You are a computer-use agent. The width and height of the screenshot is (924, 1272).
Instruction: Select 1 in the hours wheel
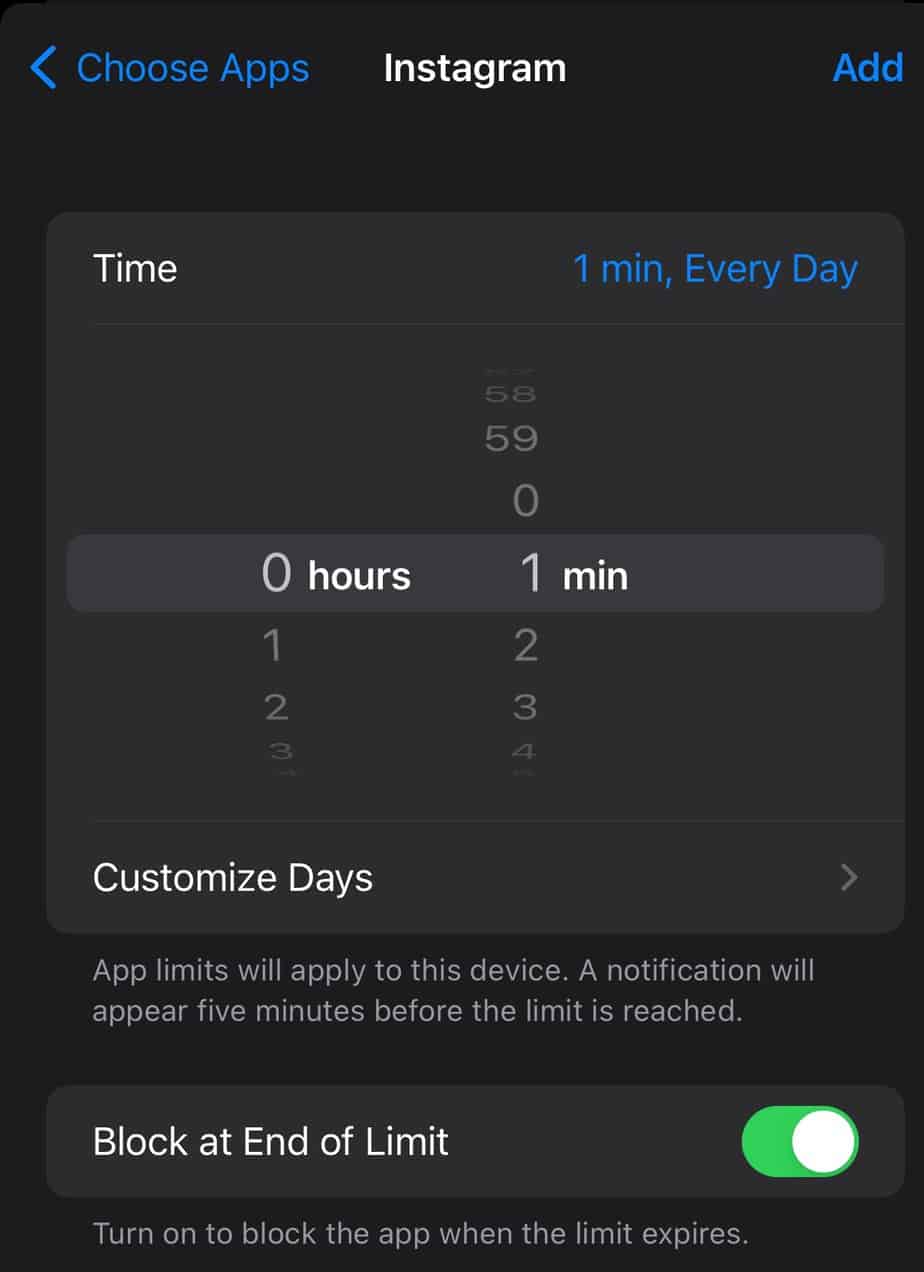click(x=271, y=646)
